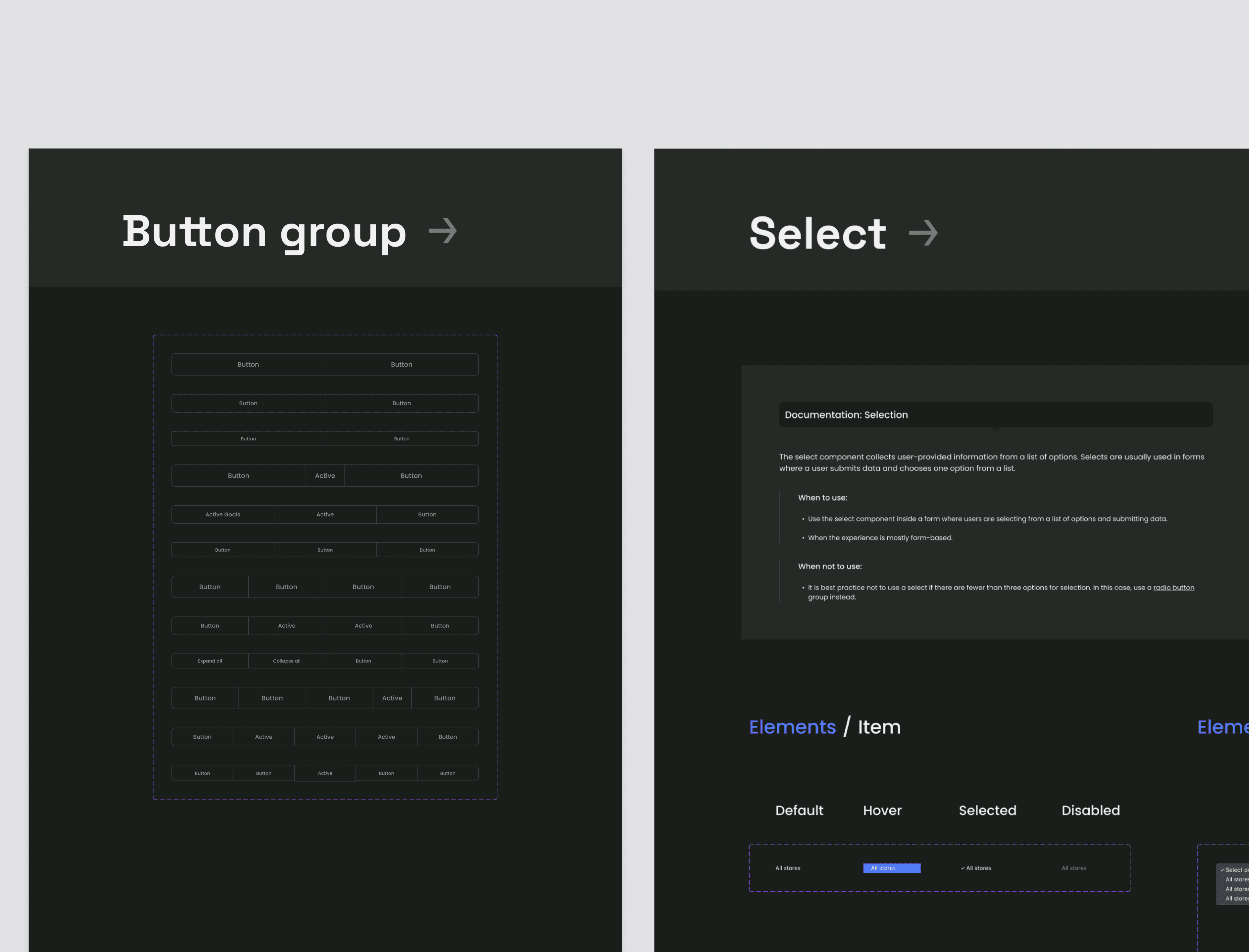Viewport: 1249px width, 952px height.
Task: Click the "Hover" column label
Action: (x=881, y=810)
